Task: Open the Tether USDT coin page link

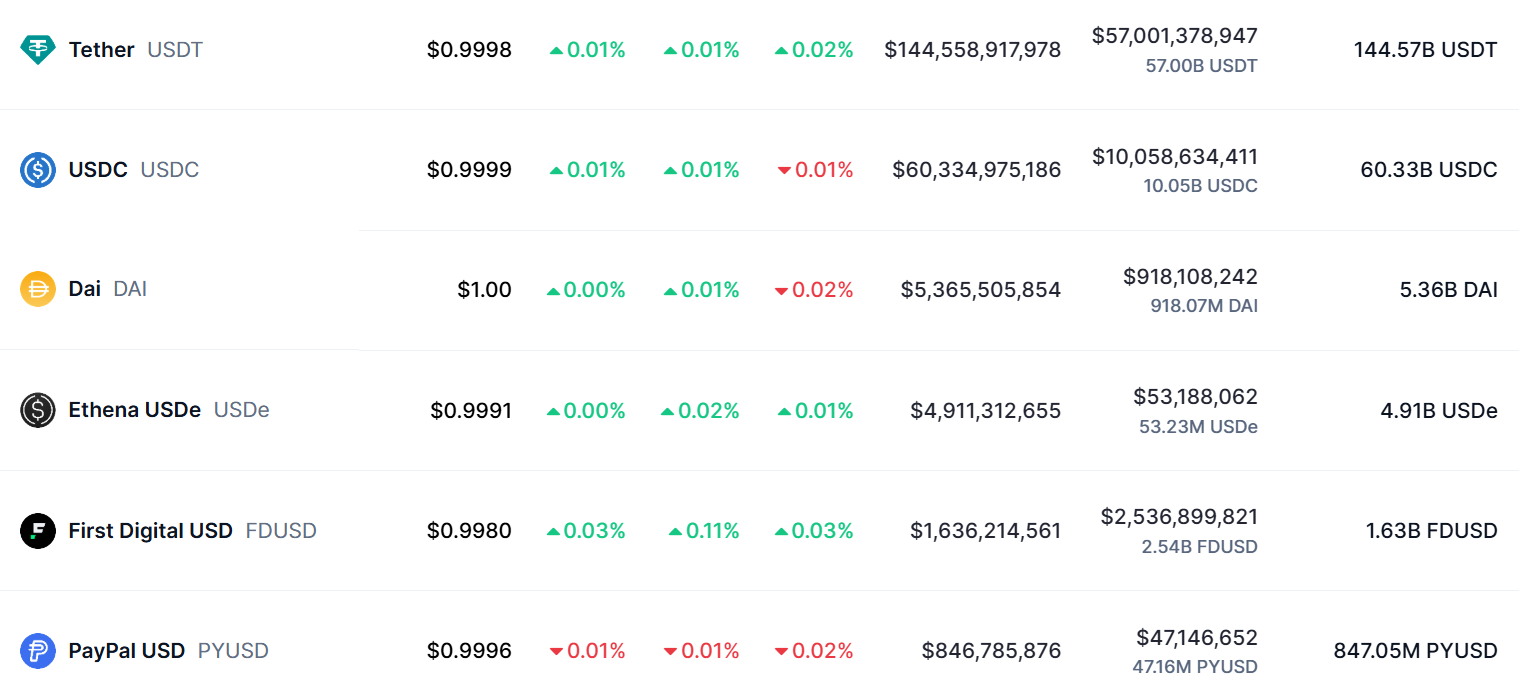Action: (x=135, y=49)
